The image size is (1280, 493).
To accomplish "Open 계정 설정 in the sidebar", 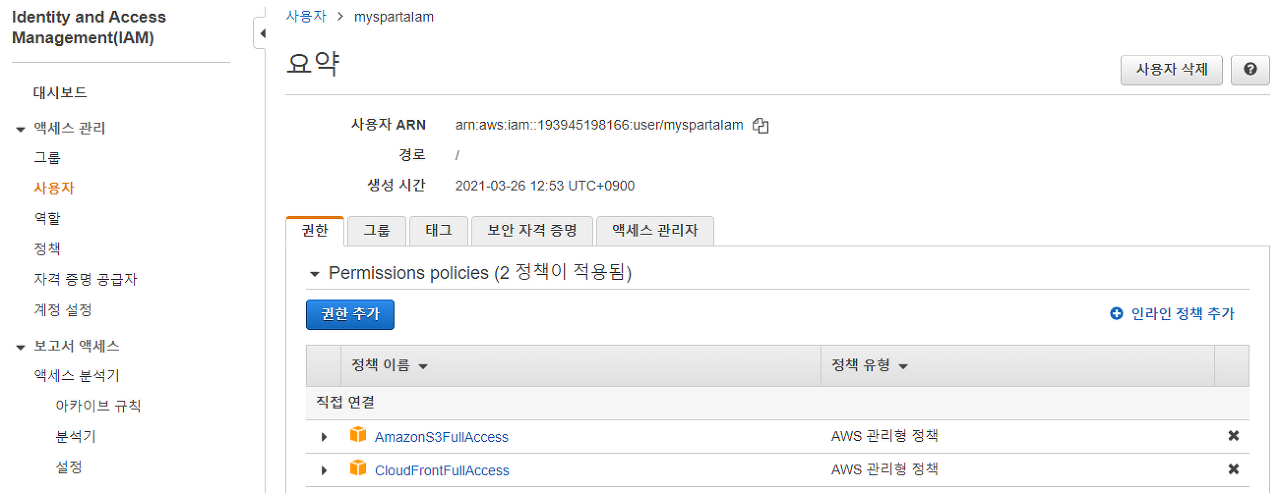I will pos(63,310).
